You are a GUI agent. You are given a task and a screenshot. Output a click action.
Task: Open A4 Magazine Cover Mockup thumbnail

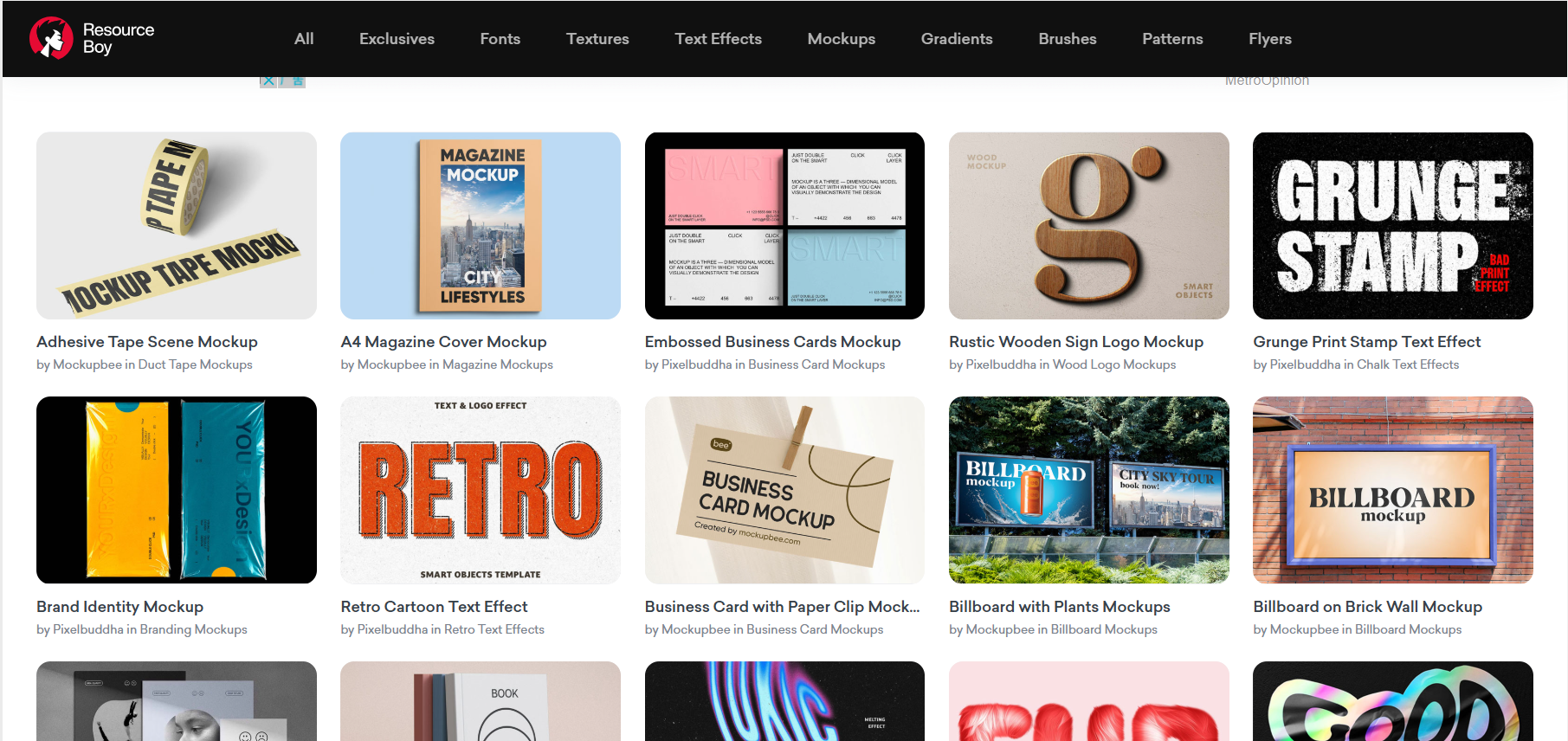[x=481, y=226]
